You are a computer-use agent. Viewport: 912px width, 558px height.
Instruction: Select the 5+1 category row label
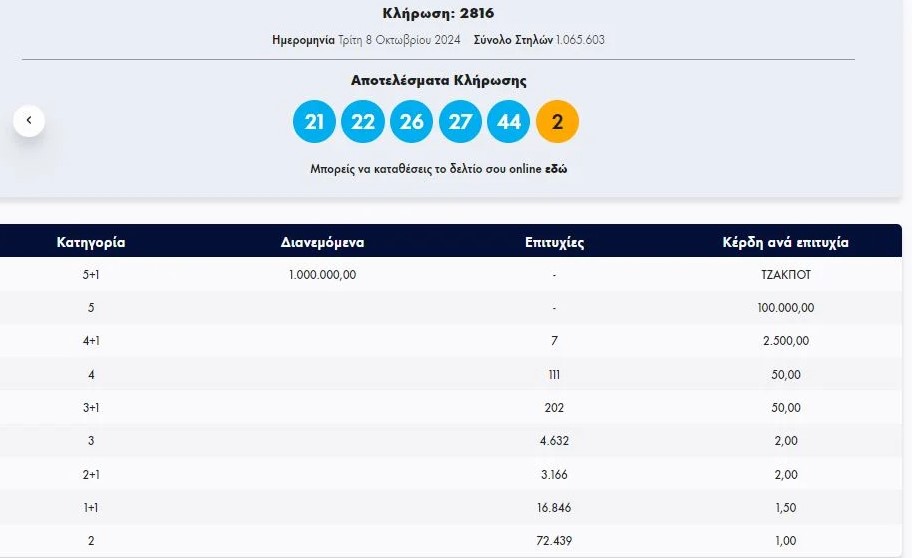[91, 274]
